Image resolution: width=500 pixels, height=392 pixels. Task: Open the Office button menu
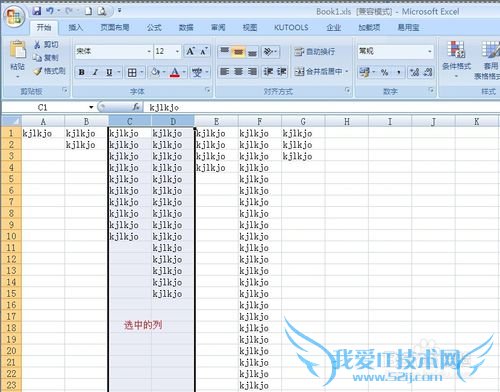click(15, 17)
